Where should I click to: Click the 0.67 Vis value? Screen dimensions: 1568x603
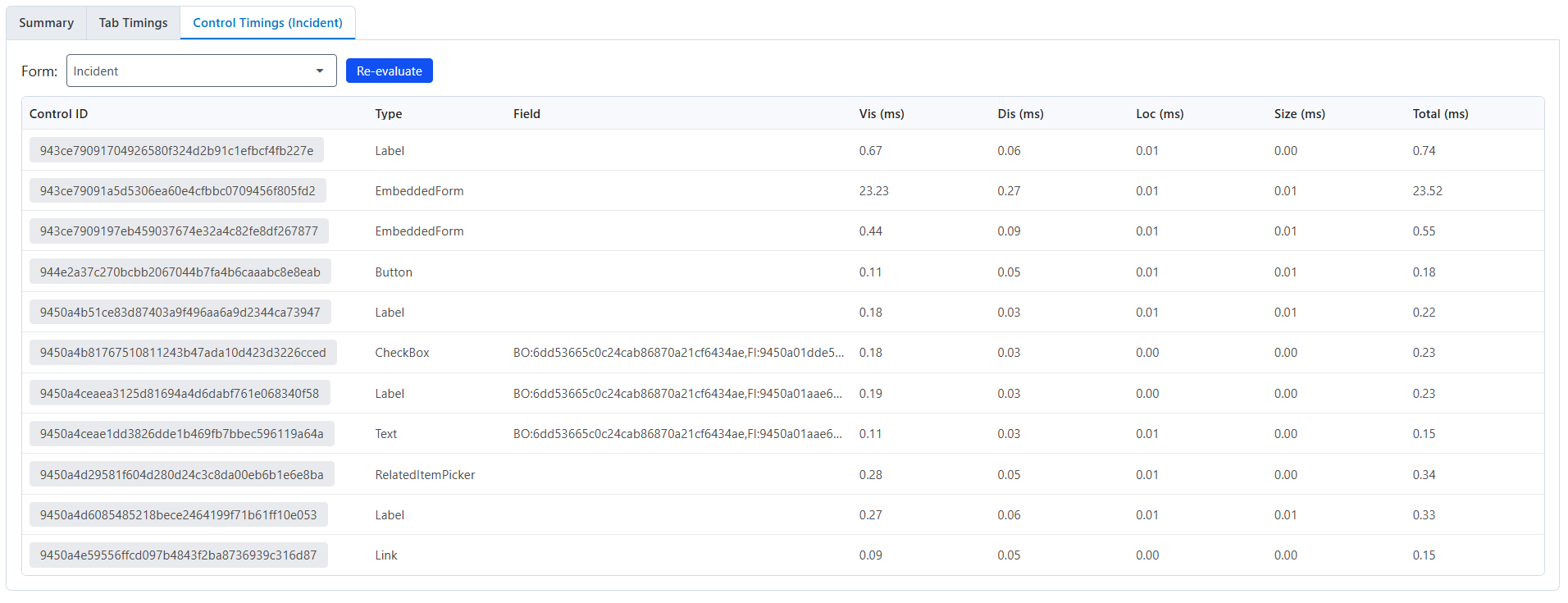click(871, 151)
